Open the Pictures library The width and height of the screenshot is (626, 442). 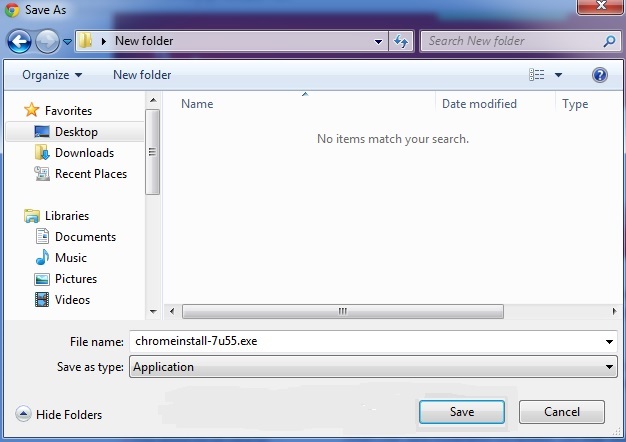[75, 279]
